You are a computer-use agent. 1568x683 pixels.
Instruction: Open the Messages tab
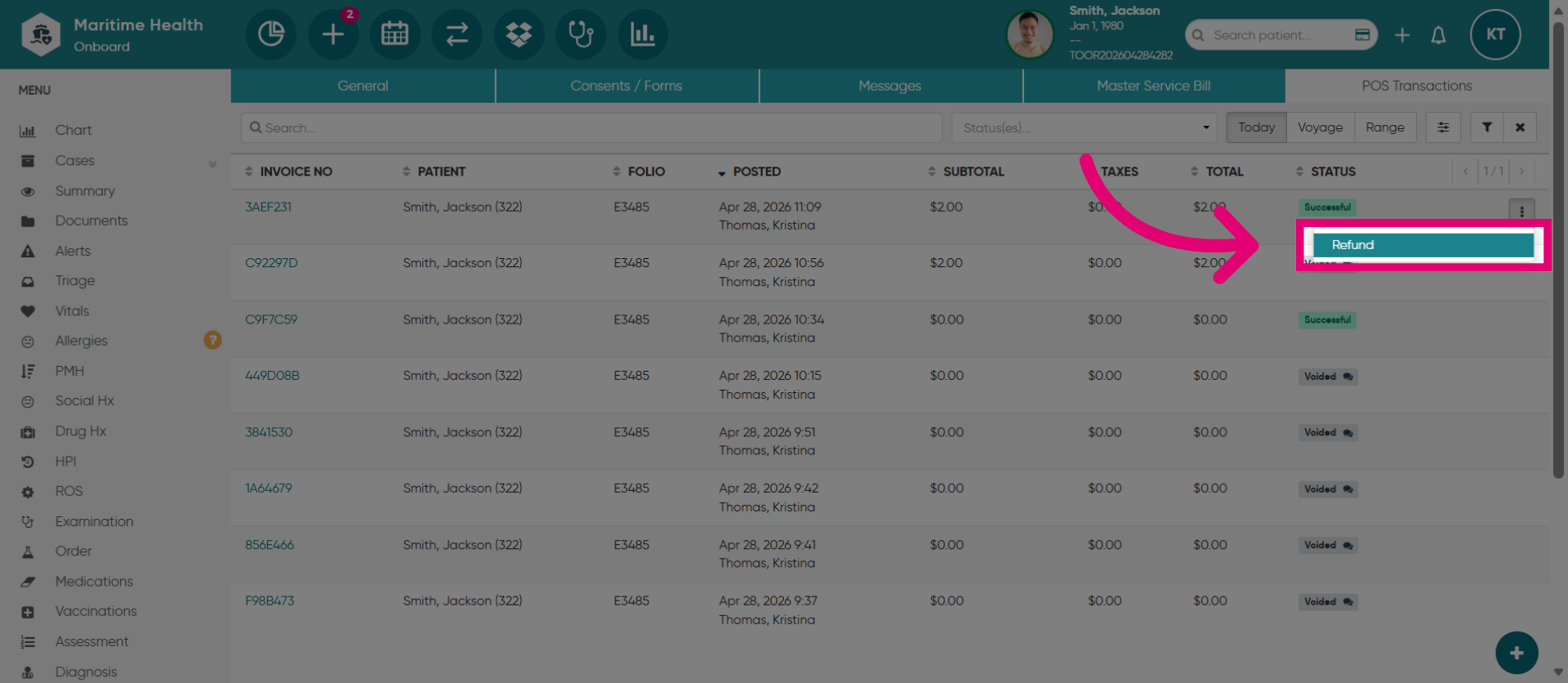[x=890, y=86]
